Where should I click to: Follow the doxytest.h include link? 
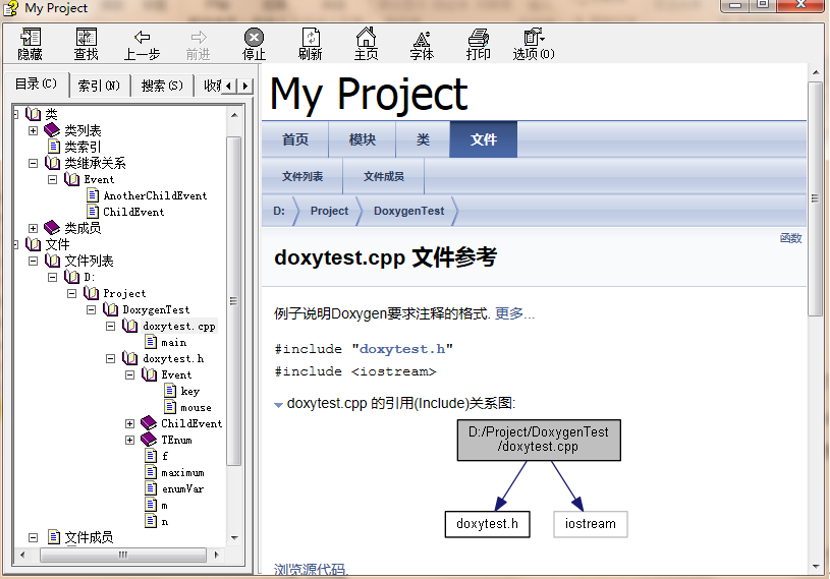click(x=402, y=349)
